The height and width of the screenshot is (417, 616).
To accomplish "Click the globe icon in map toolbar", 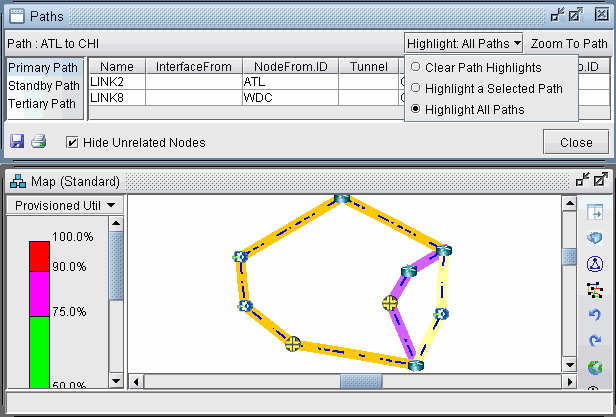I will 595,367.
